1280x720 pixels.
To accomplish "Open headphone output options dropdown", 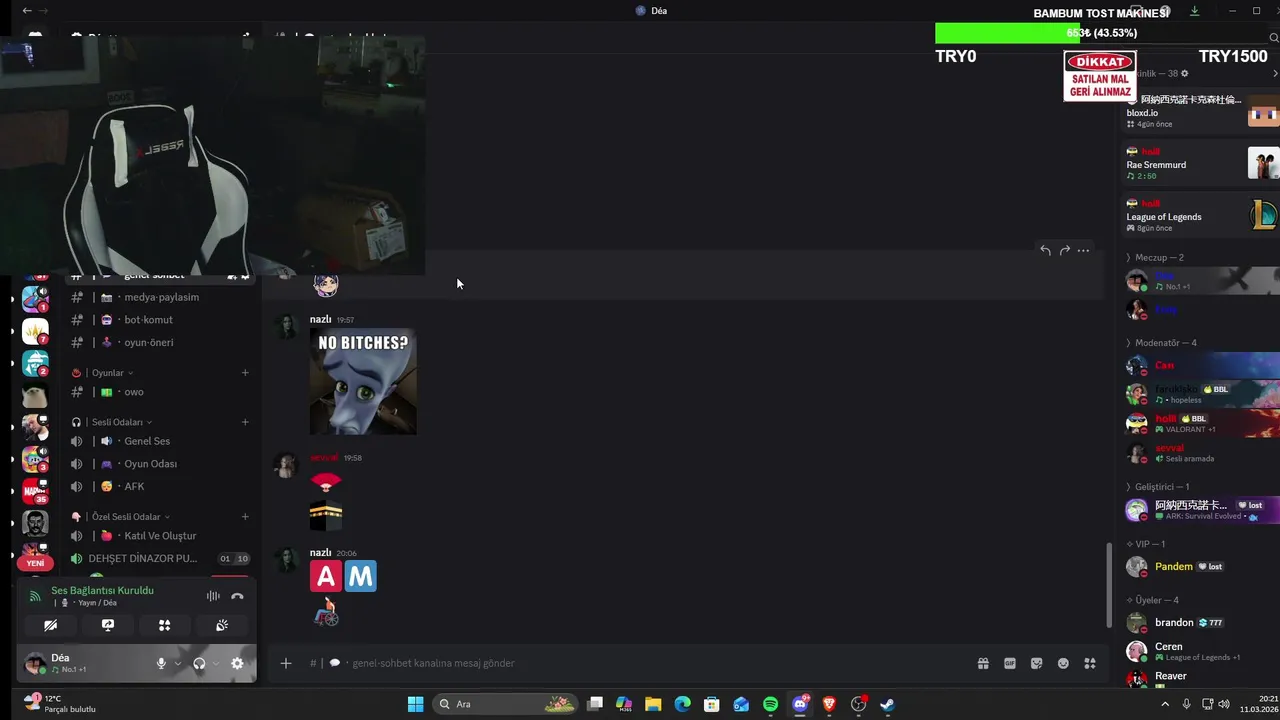I will tap(215, 663).
